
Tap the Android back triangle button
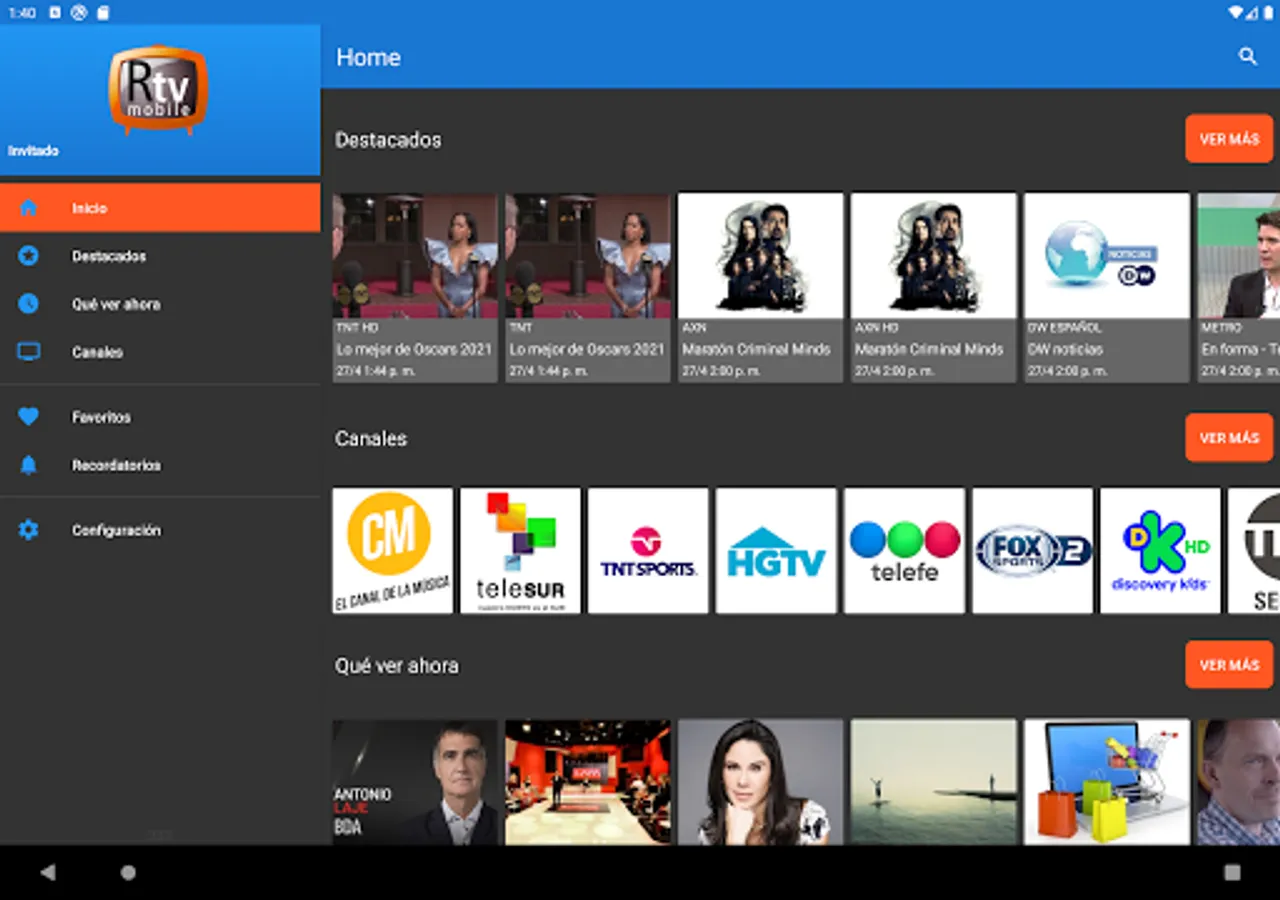coord(47,872)
